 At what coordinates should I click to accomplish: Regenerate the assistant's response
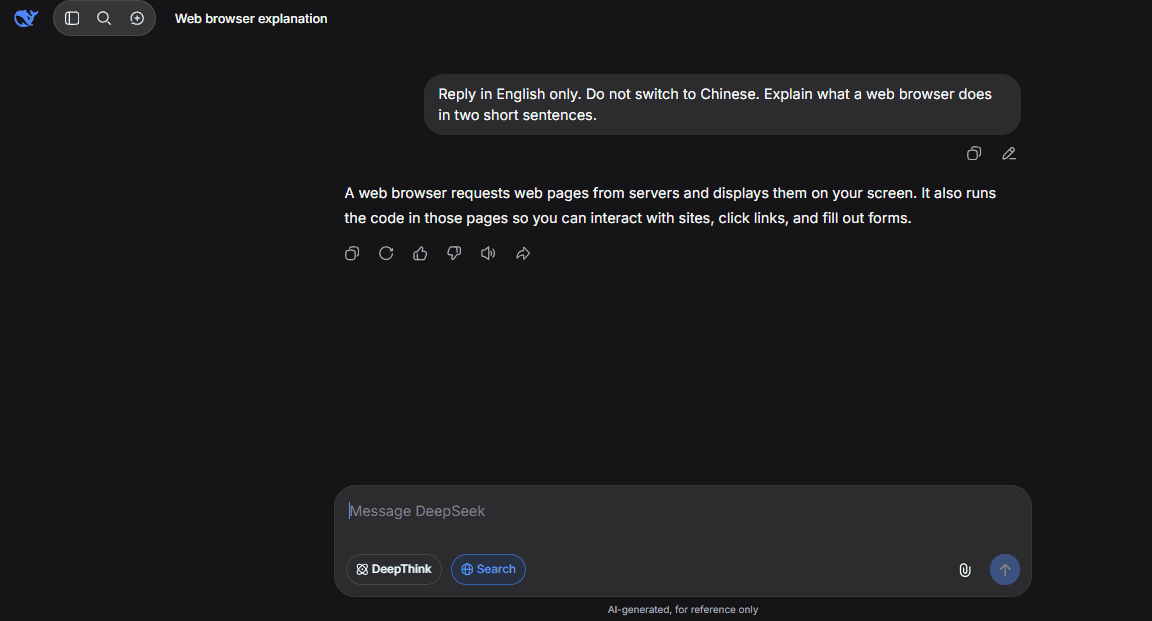[x=386, y=254]
